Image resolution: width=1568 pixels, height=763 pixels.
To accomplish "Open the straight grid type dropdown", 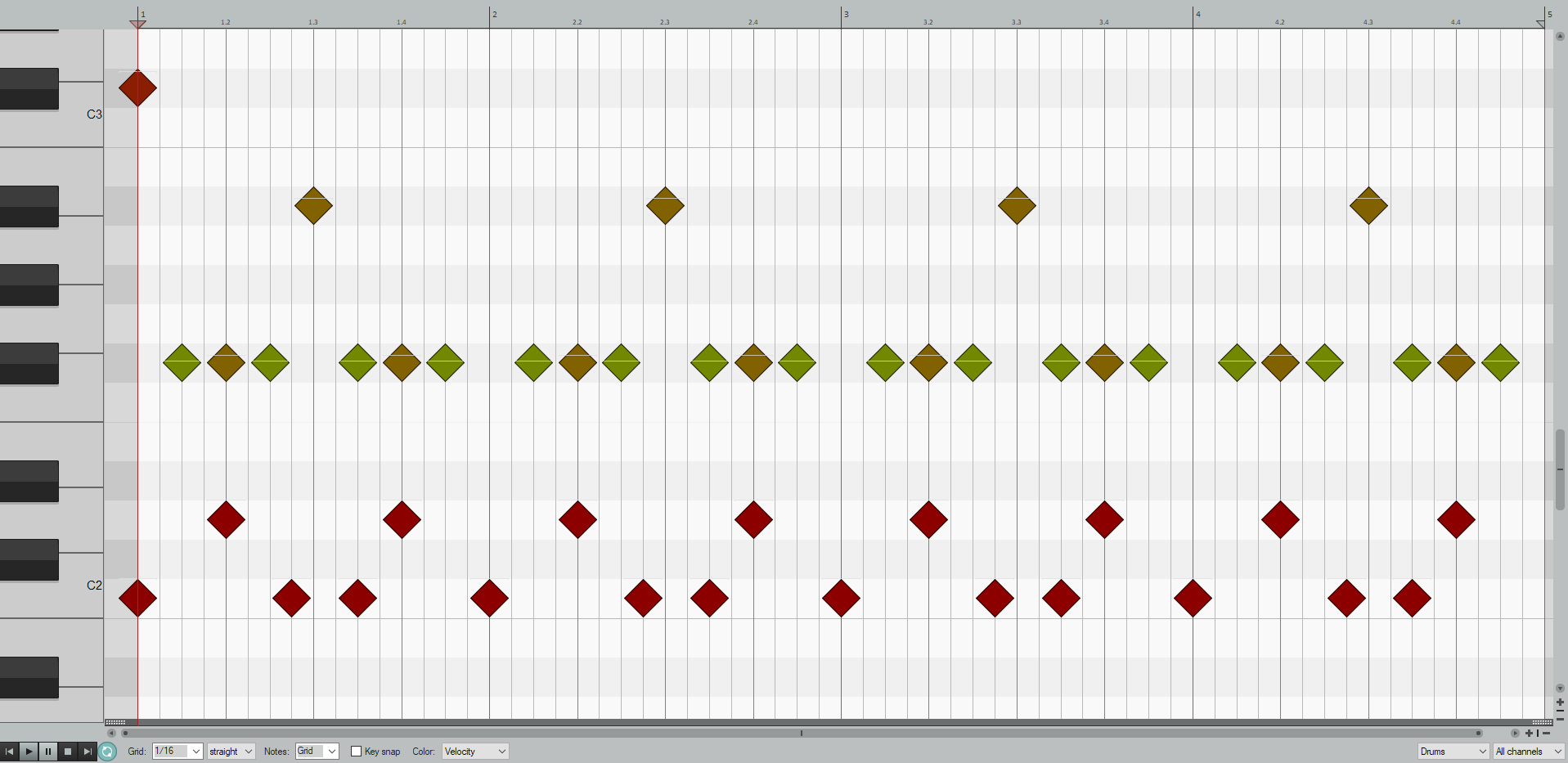I will [231, 752].
